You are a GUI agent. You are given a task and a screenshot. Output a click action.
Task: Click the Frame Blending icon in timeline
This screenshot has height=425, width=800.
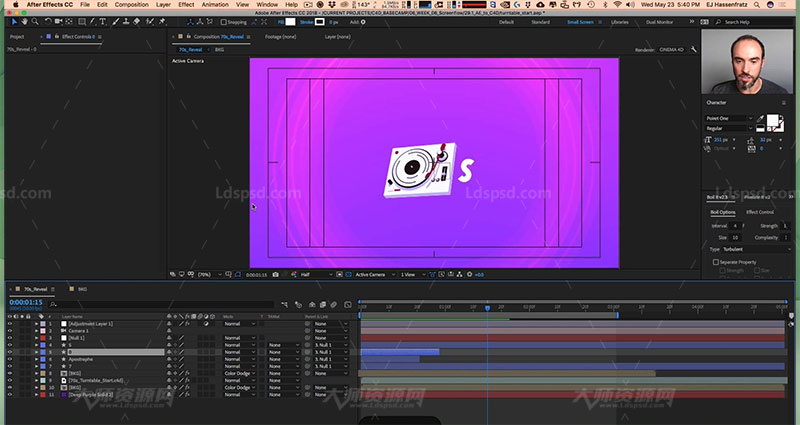point(323,305)
